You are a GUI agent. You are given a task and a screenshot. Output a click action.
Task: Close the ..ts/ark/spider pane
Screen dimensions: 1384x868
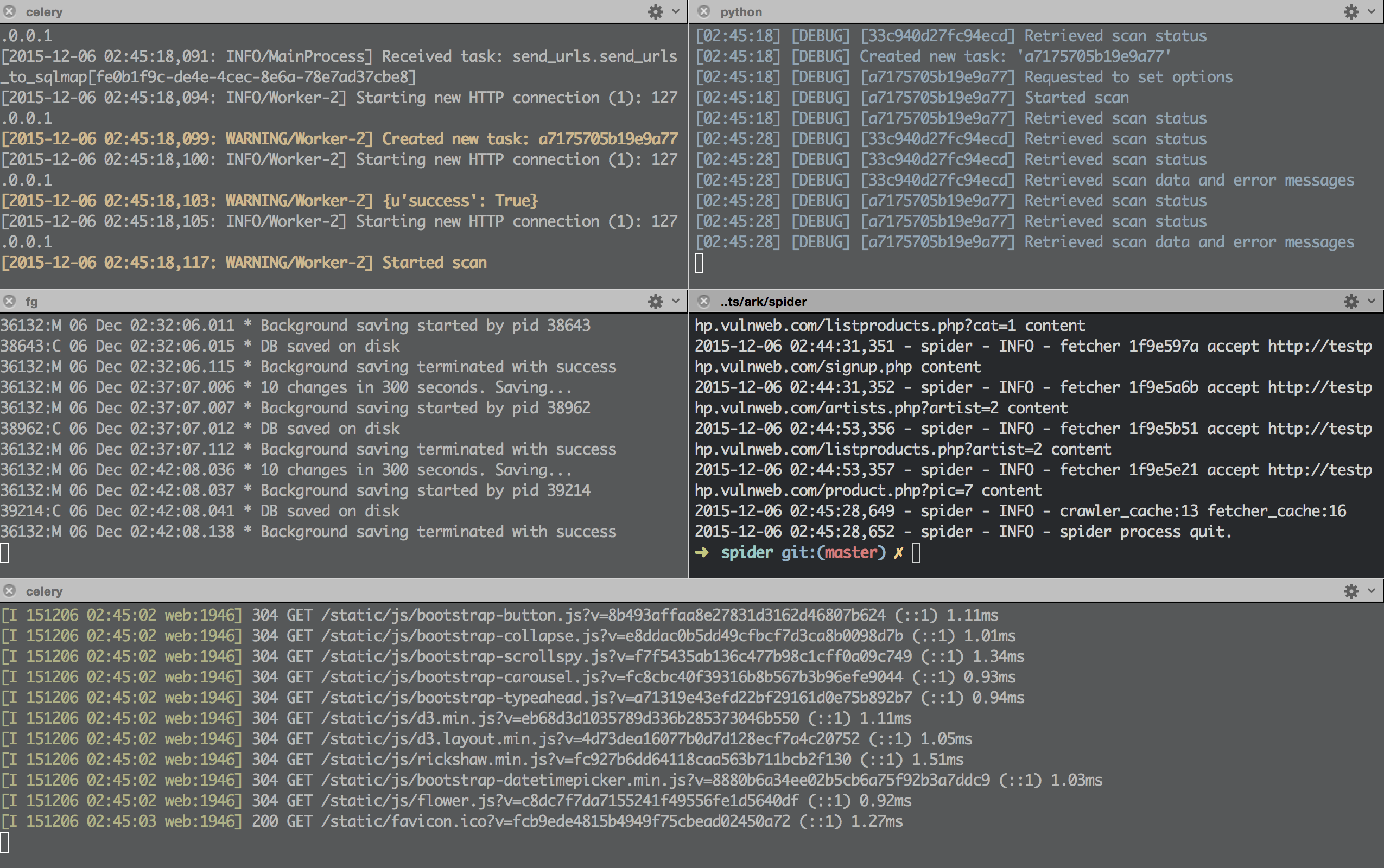[x=704, y=302]
